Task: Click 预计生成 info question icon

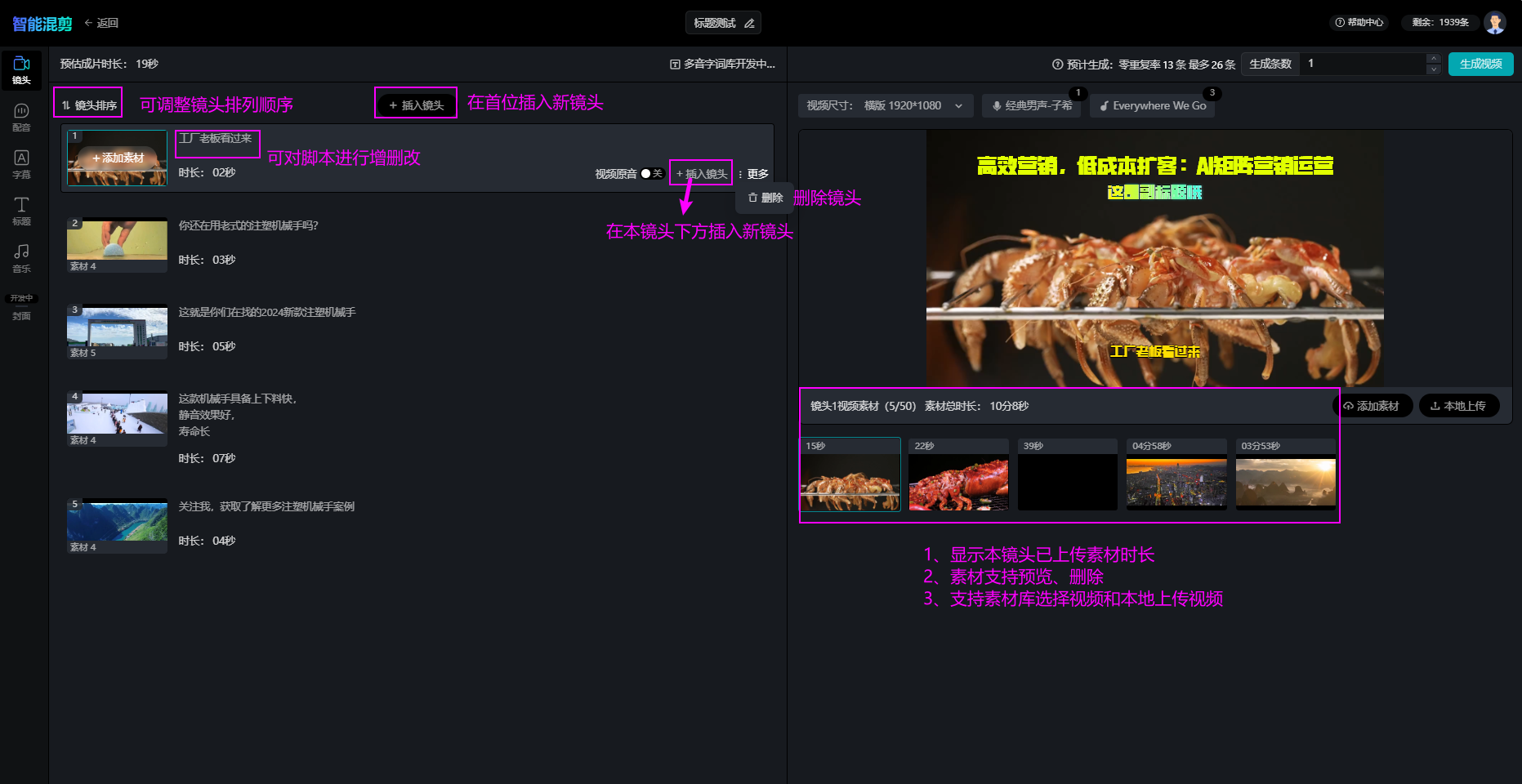Action: [1058, 64]
